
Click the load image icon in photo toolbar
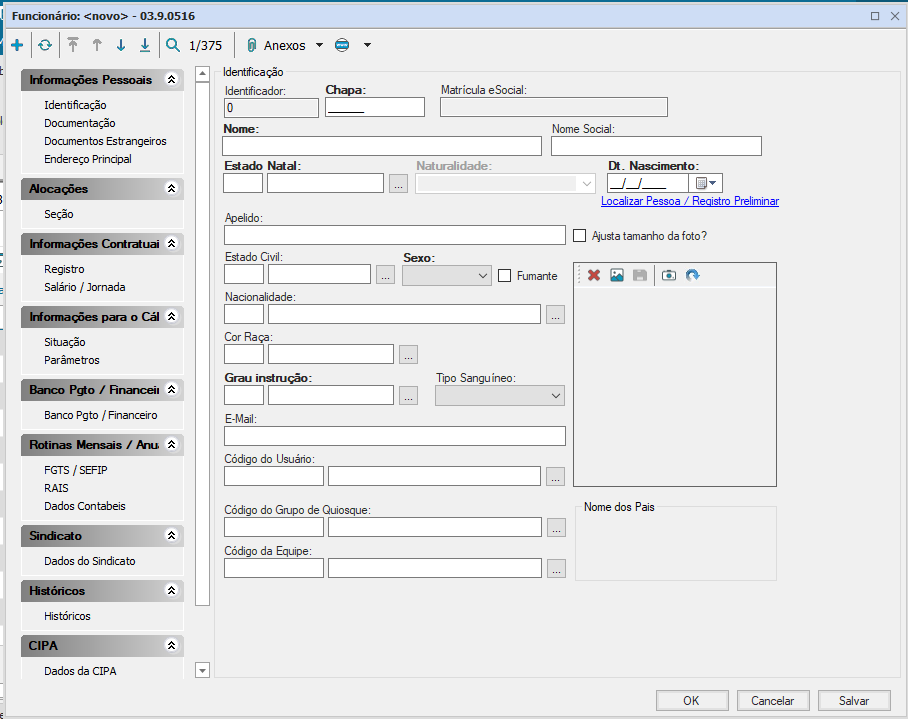617,275
